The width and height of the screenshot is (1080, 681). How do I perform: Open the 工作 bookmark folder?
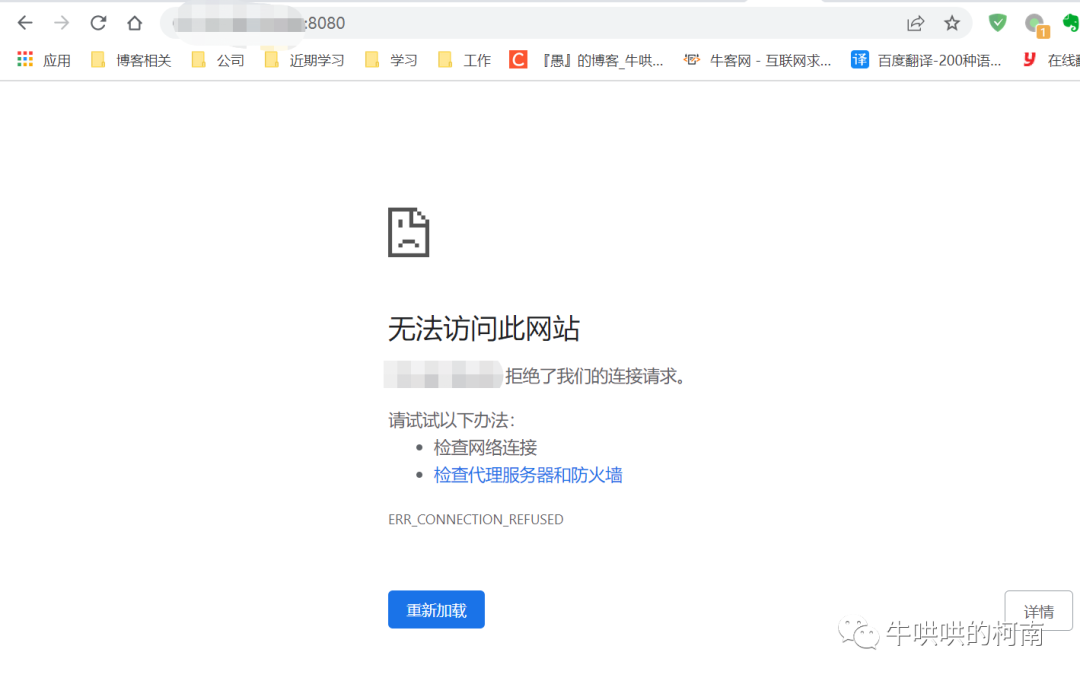point(464,60)
